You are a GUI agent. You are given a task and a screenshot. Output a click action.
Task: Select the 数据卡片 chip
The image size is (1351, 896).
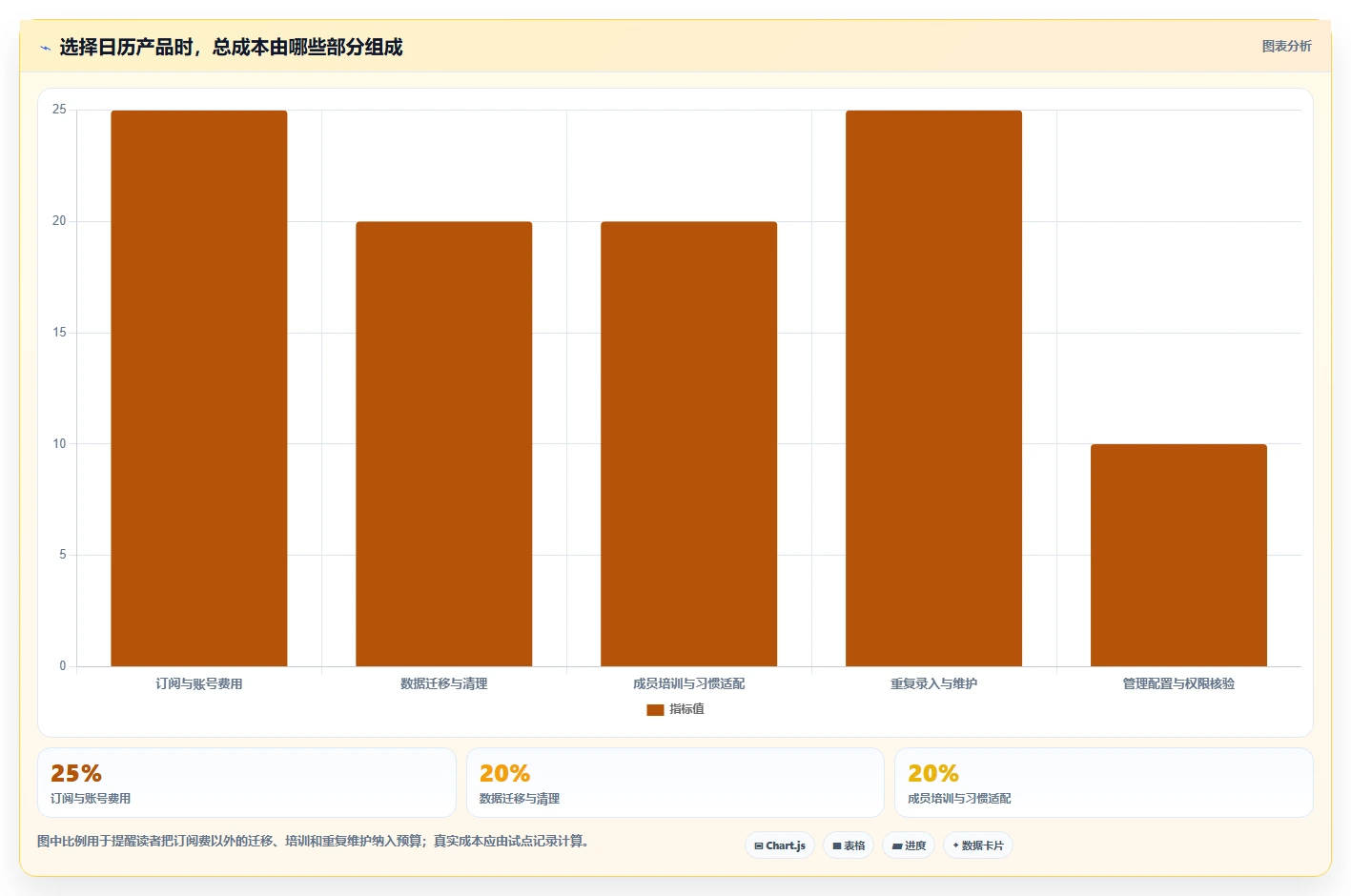click(978, 845)
